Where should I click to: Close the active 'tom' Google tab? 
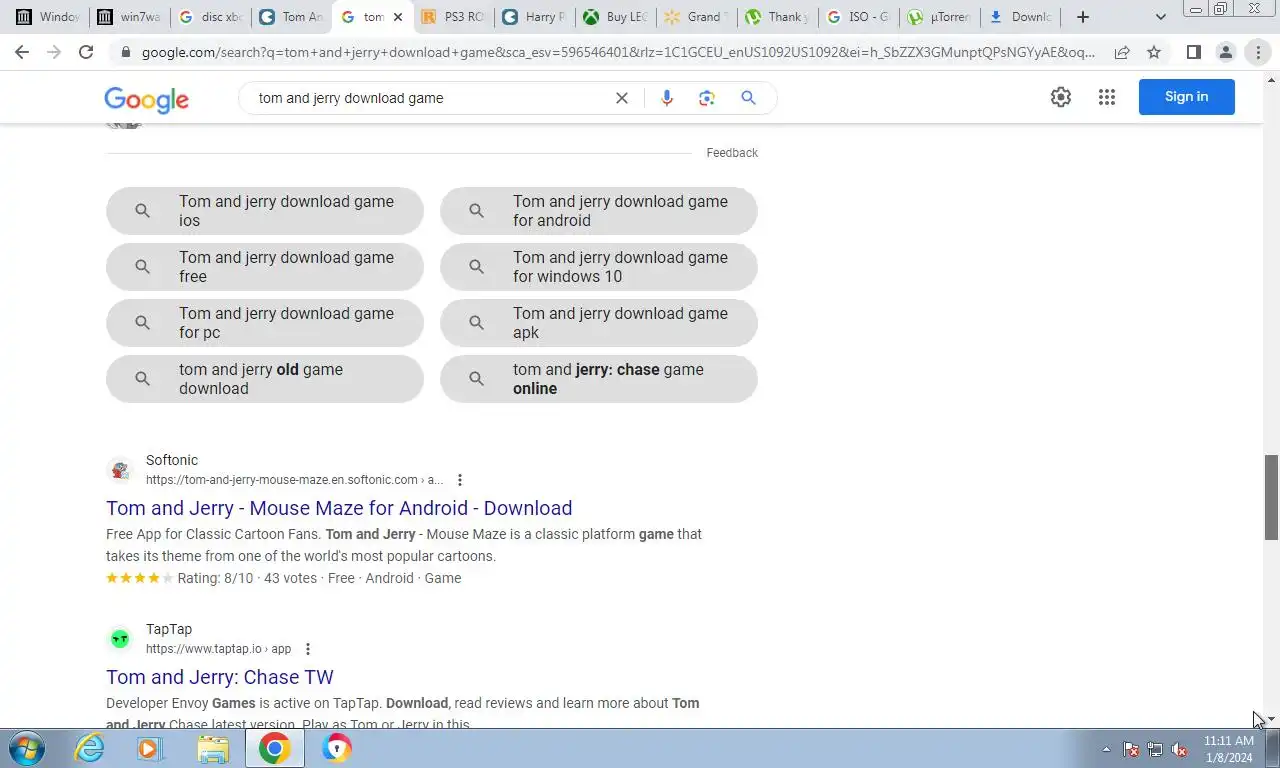point(398,17)
